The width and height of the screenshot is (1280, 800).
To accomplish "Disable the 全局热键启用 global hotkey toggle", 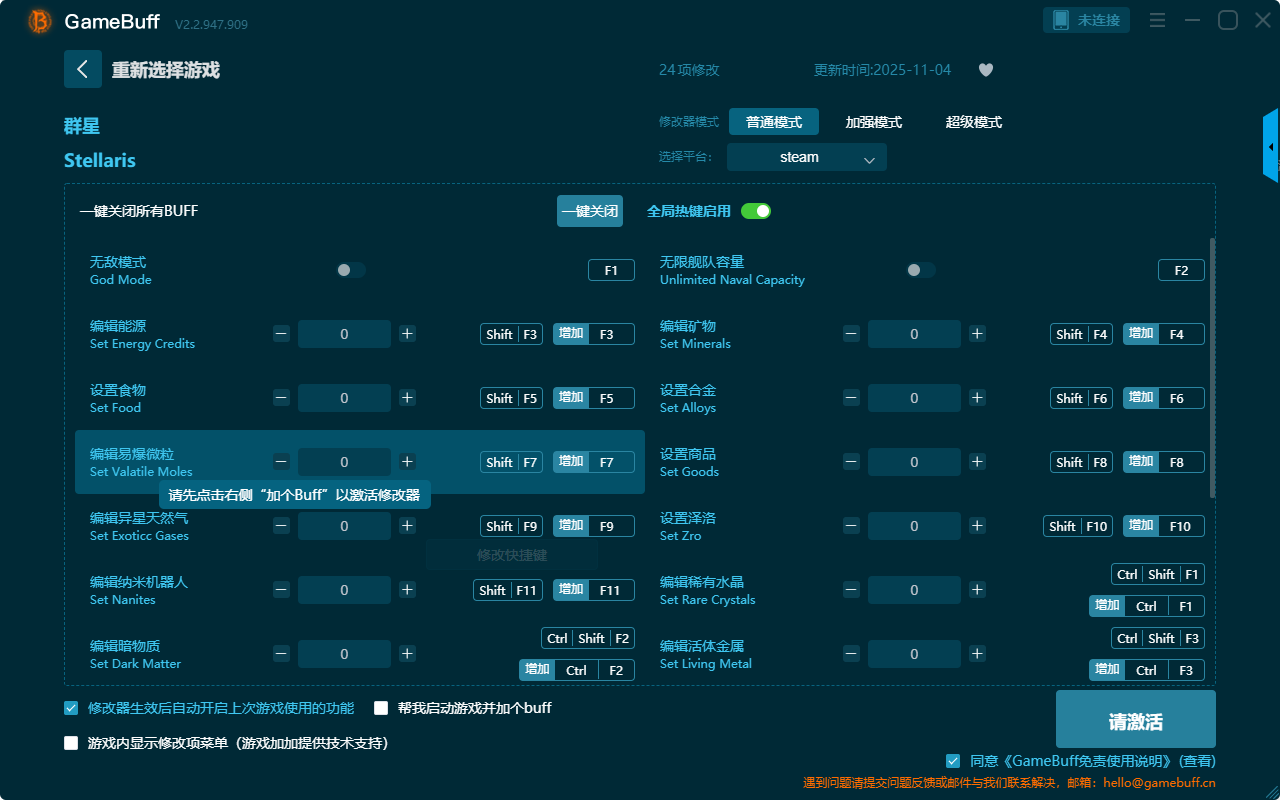I will 756,211.
